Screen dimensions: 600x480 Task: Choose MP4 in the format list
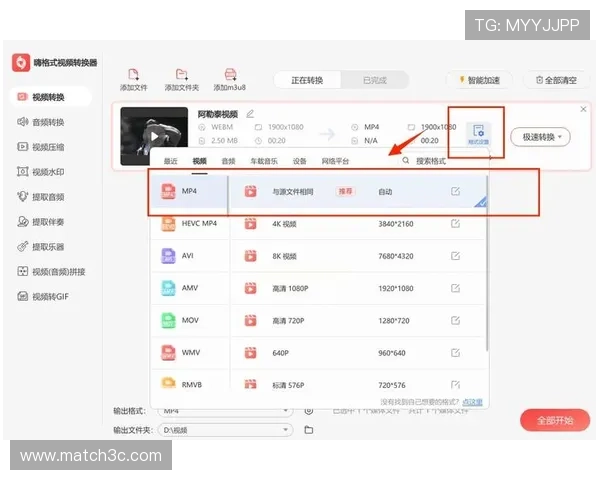[x=189, y=191]
